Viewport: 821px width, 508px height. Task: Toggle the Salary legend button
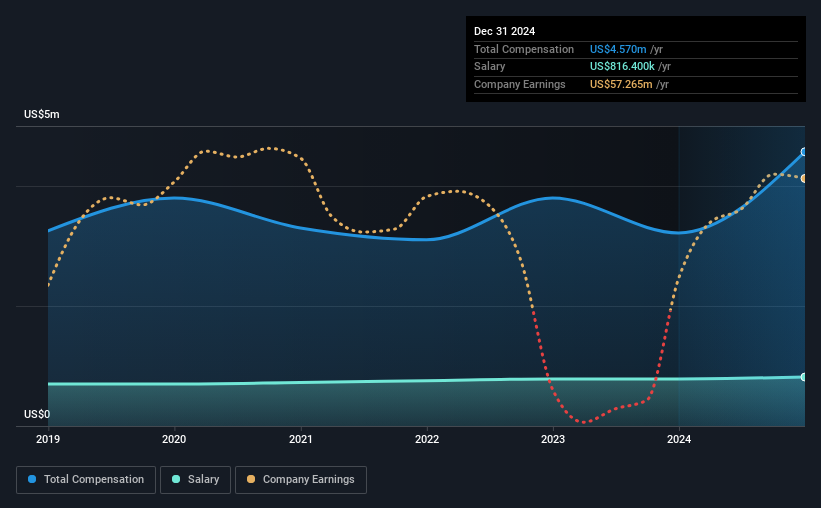tap(195, 480)
